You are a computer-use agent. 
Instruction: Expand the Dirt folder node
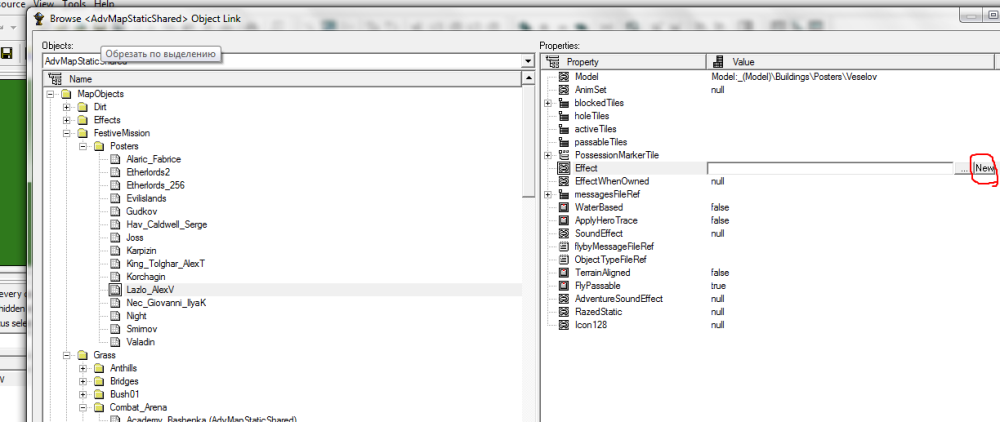[66, 107]
